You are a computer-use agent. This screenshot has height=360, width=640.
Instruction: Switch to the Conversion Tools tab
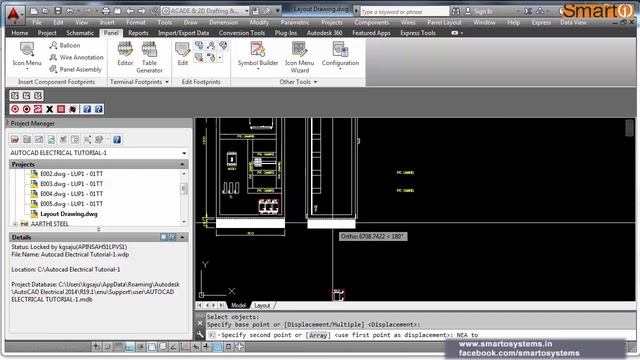coord(242,33)
